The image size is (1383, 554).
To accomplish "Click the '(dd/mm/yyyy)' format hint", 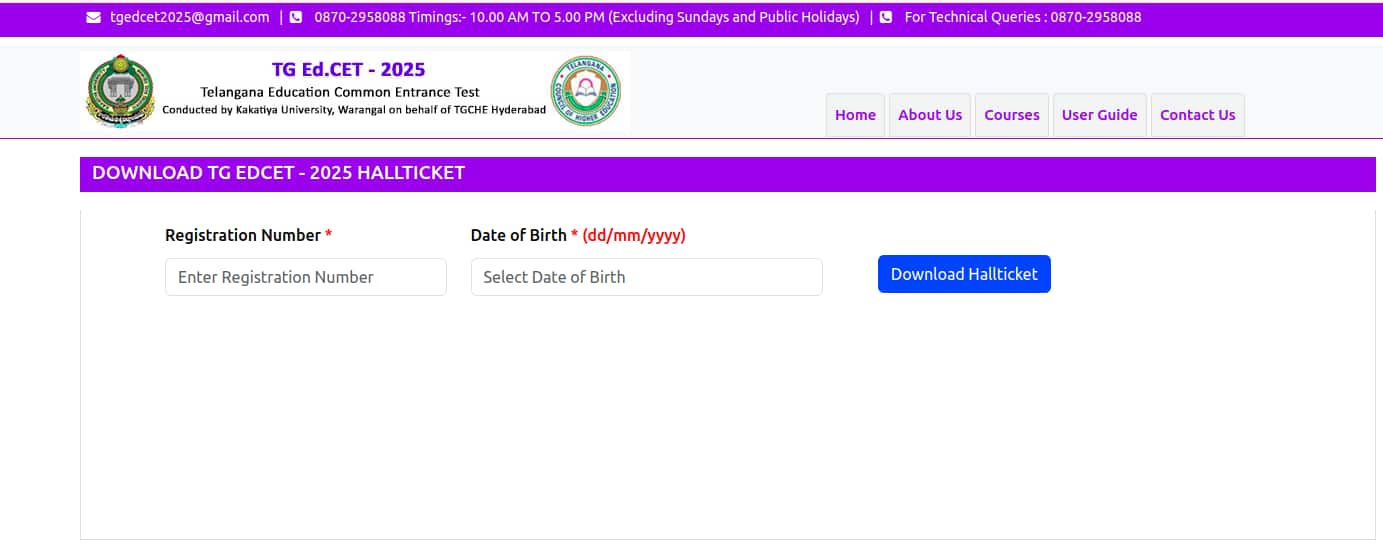I will [634, 235].
